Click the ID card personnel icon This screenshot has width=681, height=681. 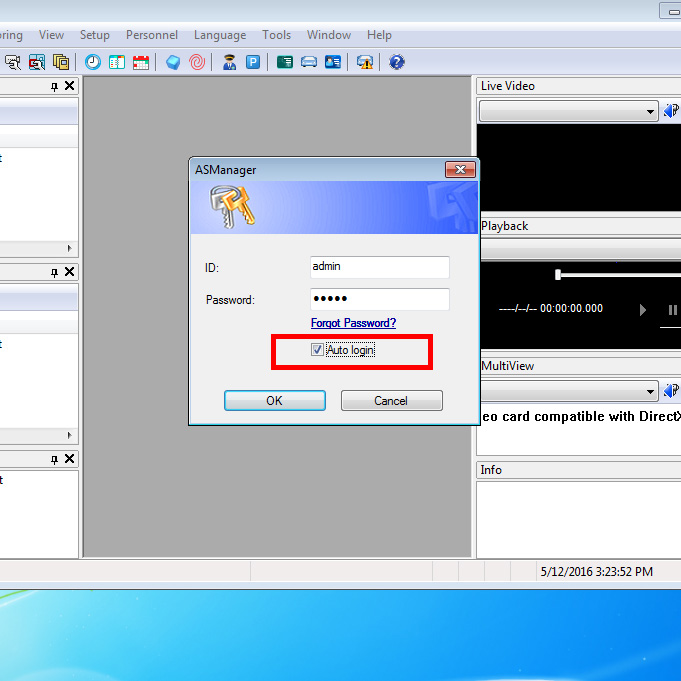coord(333,62)
